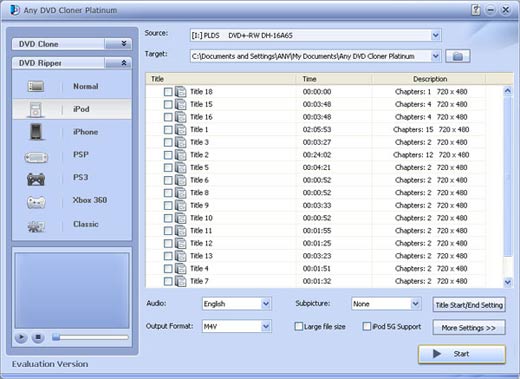This screenshot has height=379, width=520.
Task: Close the Any DVD Cloner window
Action: tap(505, 10)
